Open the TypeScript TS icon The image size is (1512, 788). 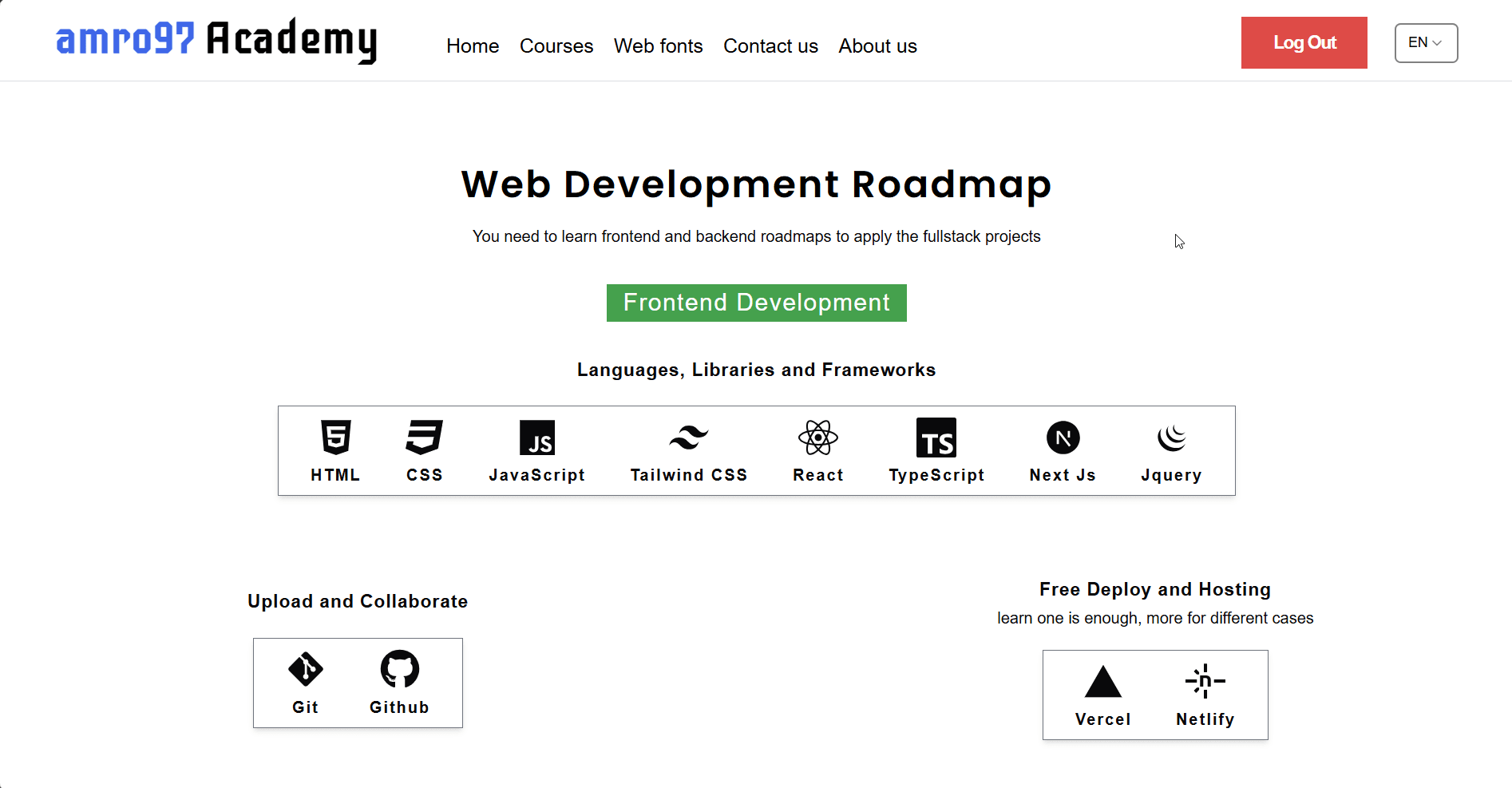tap(936, 438)
